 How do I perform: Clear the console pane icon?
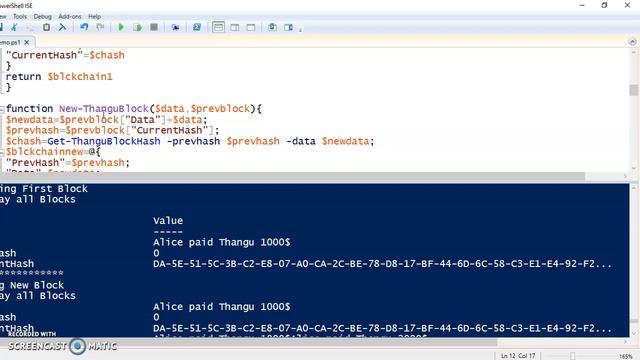[x=62, y=27]
